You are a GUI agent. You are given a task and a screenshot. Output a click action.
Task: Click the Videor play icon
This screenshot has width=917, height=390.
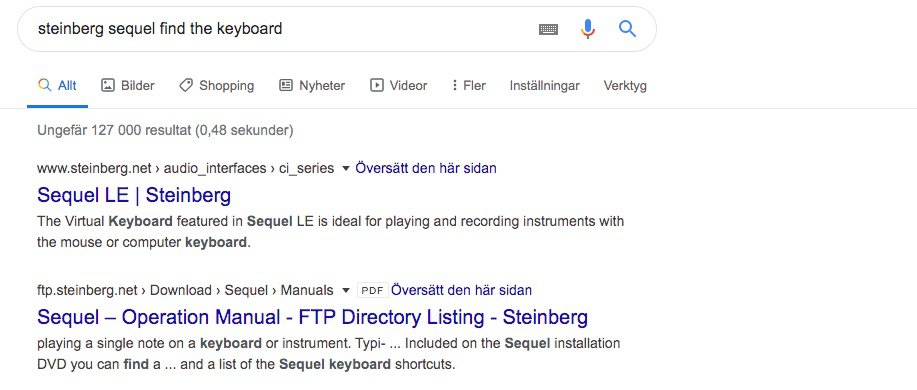(377, 85)
